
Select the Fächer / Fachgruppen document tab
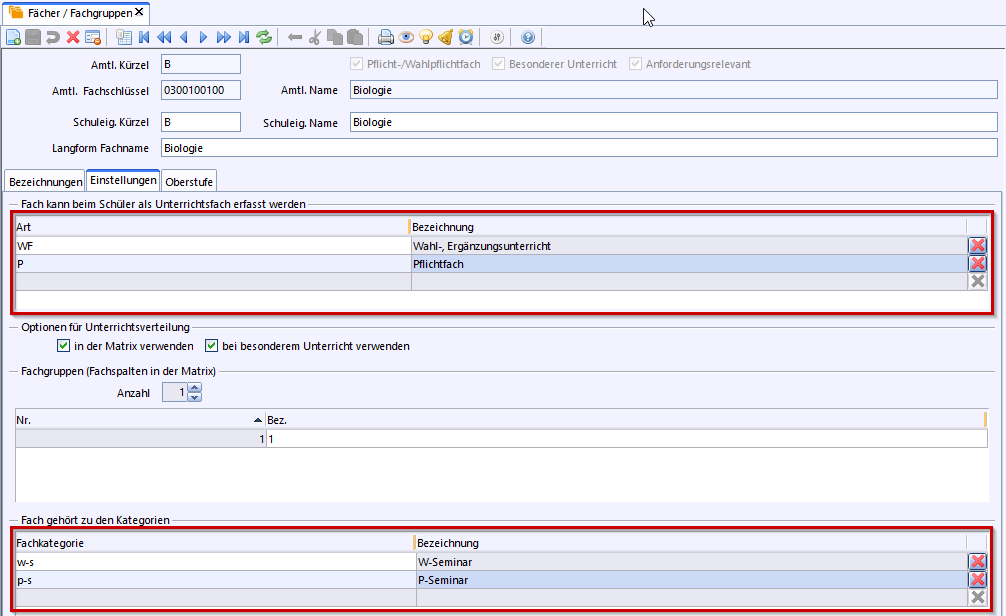click(x=76, y=13)
